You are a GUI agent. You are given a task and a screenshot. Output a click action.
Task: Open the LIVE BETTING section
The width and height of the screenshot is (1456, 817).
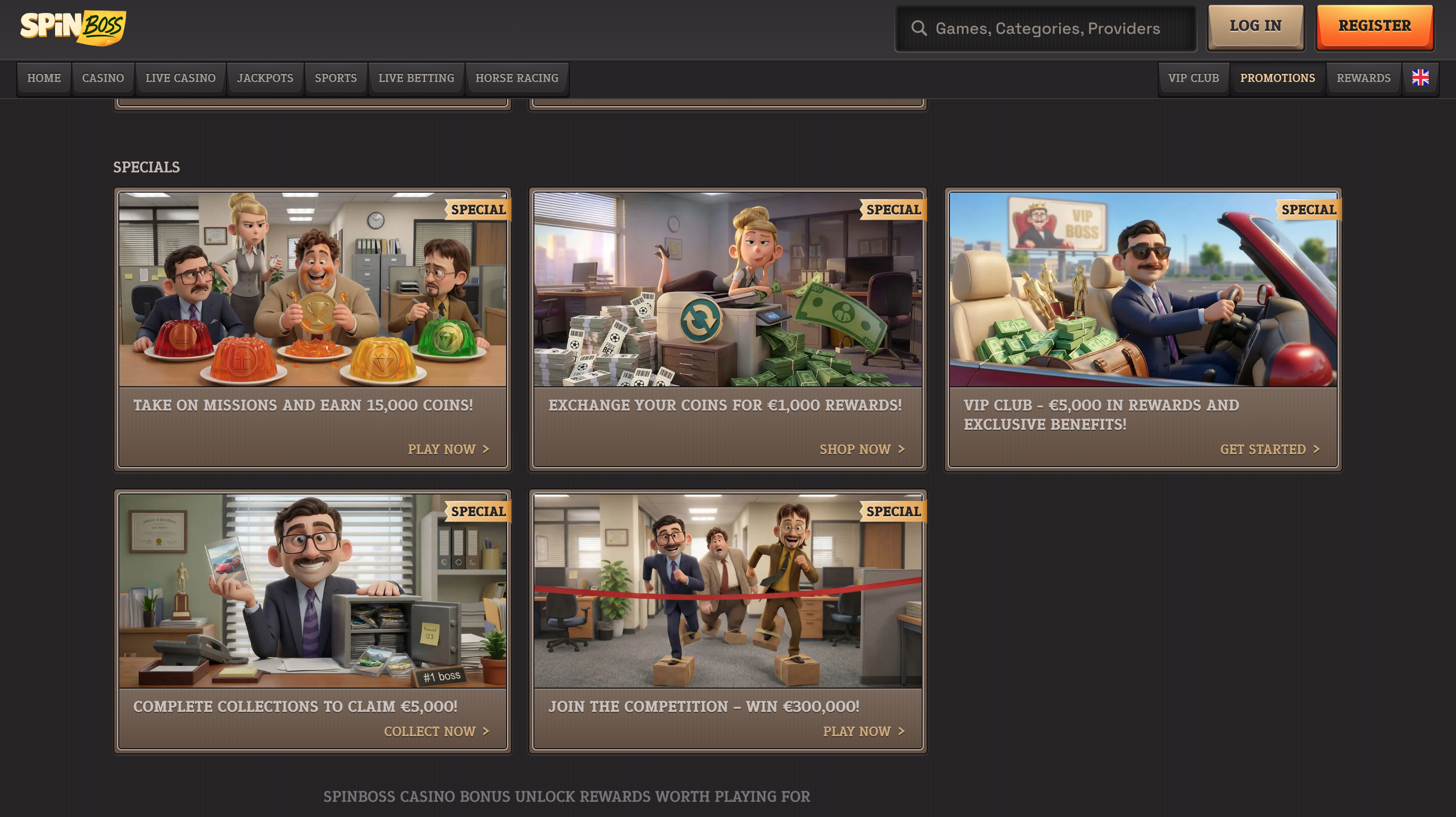click(x=416, y=78)
